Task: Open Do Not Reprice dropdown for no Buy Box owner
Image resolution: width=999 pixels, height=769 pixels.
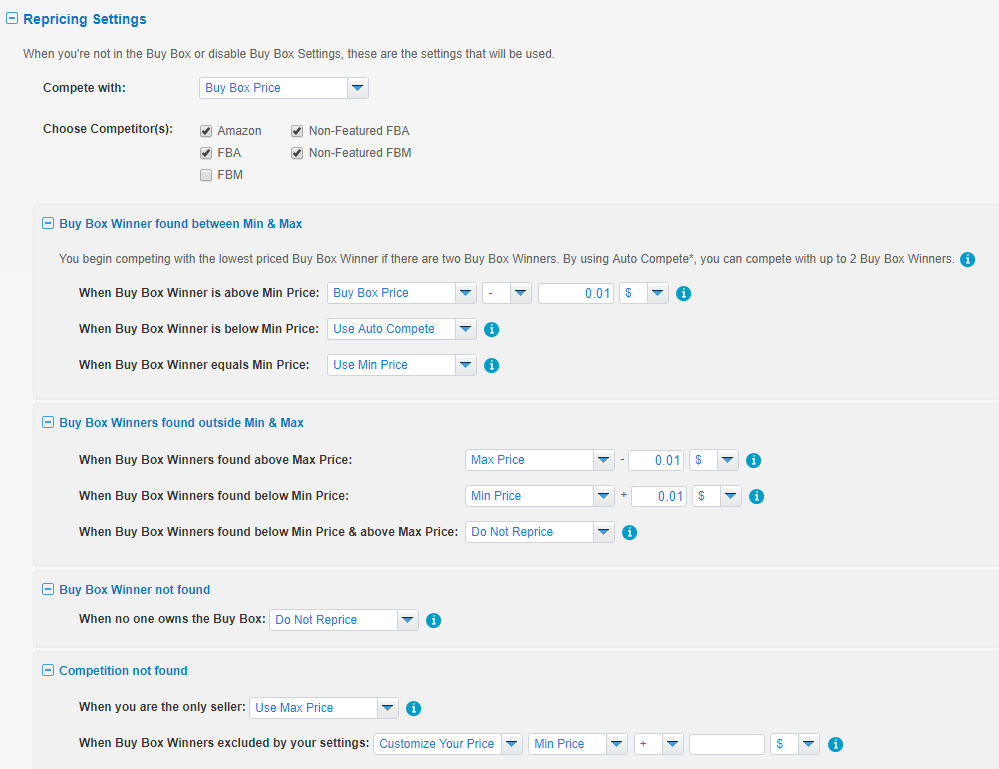Action: coord(343,620)
